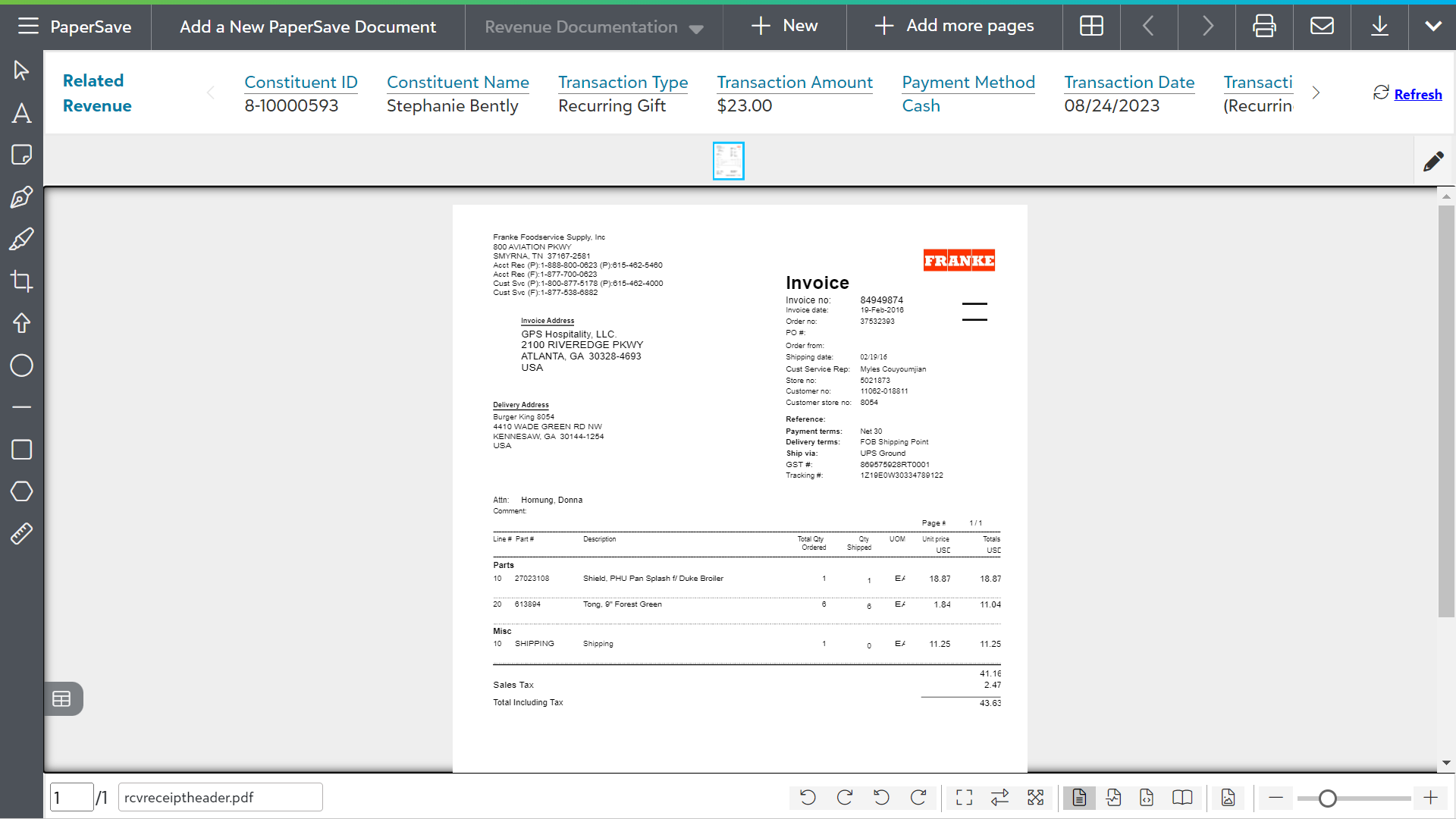Email the document via envelope icon
The width and height of the screenshot is (1456, 819).
(x=1322, y=26)
